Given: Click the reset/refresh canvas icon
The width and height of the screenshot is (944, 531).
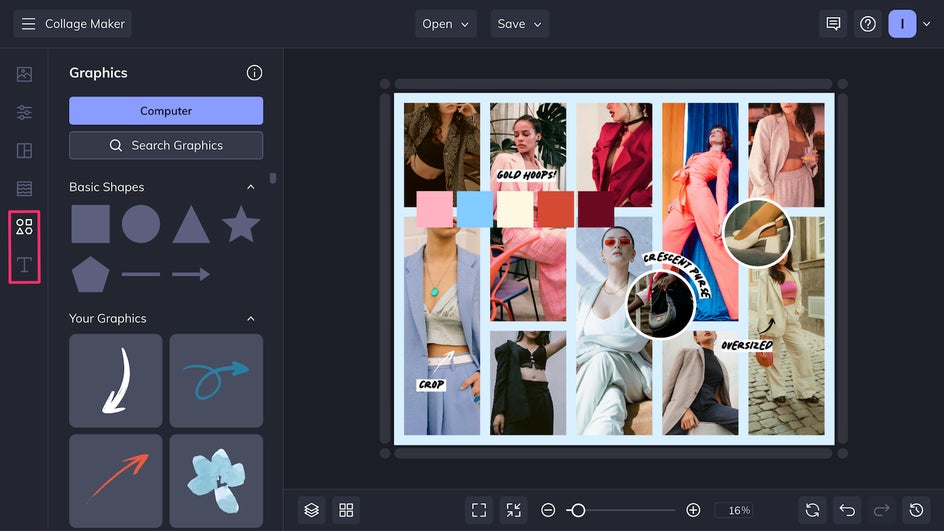Looking at the screenshot, I should (812, 511).
